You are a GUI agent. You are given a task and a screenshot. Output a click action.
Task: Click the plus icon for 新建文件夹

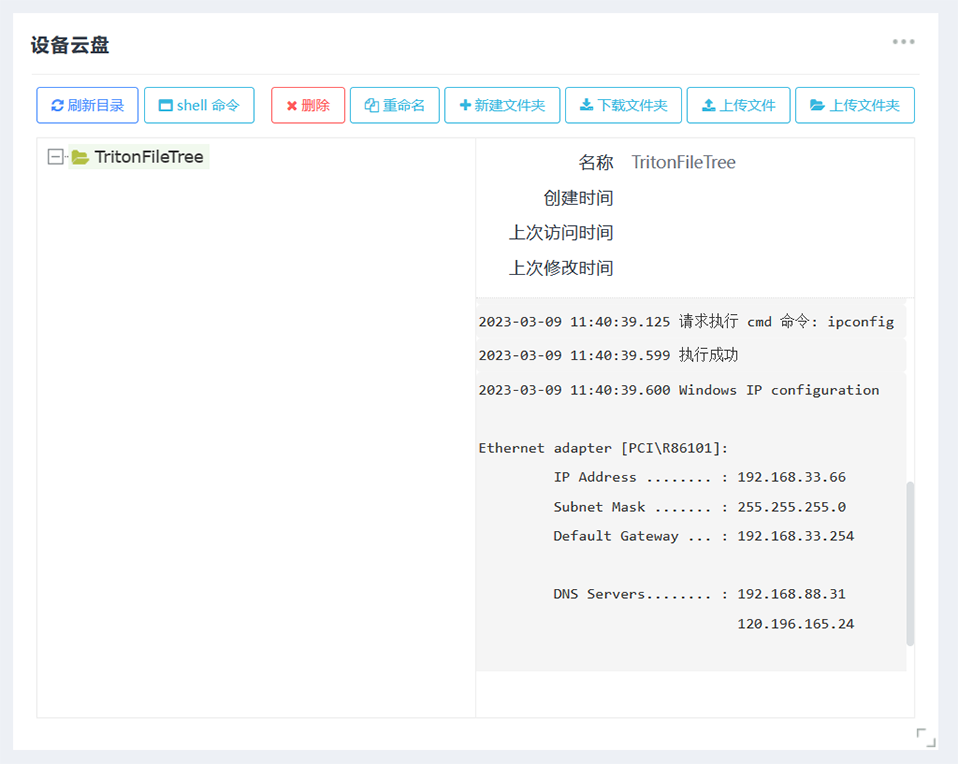(x=465, y=106)
